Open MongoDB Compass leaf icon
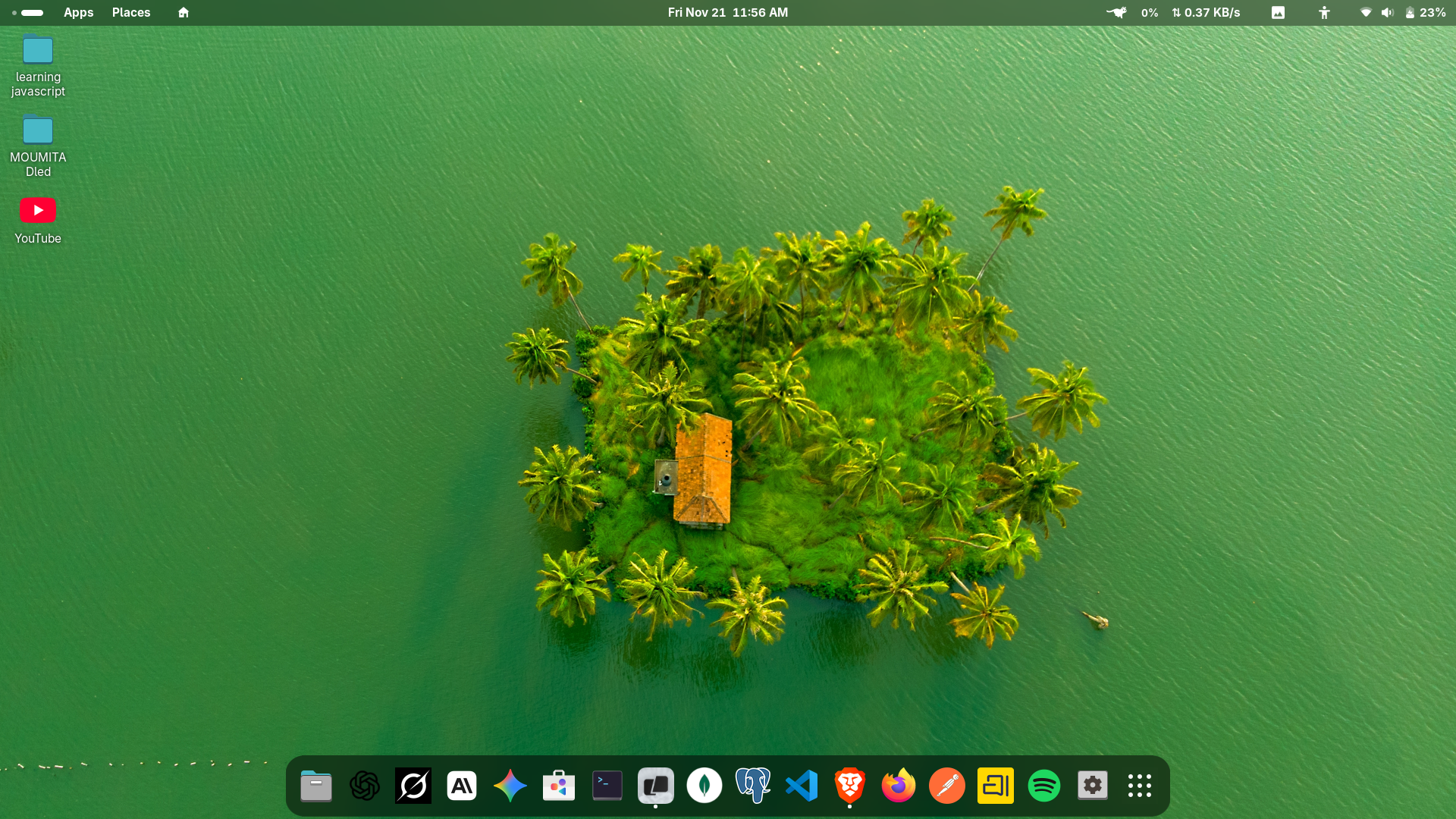 pyautogui.click(x=704, y=786)
